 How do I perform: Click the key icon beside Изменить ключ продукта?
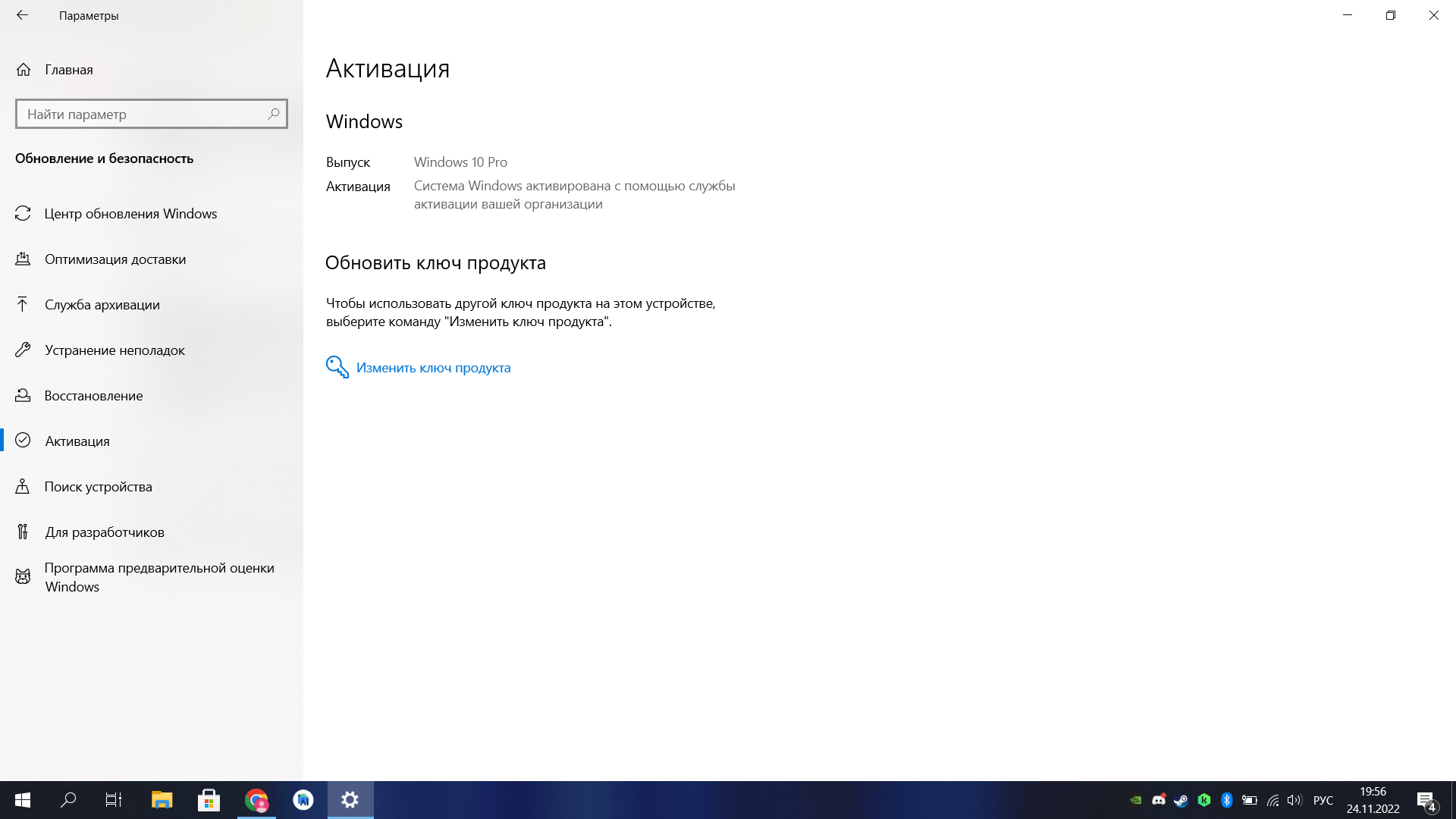point(337,367)
